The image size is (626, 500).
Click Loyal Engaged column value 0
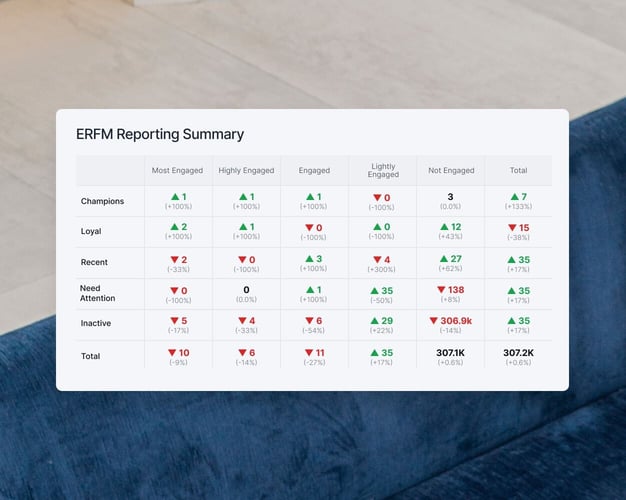pos(319,228)
